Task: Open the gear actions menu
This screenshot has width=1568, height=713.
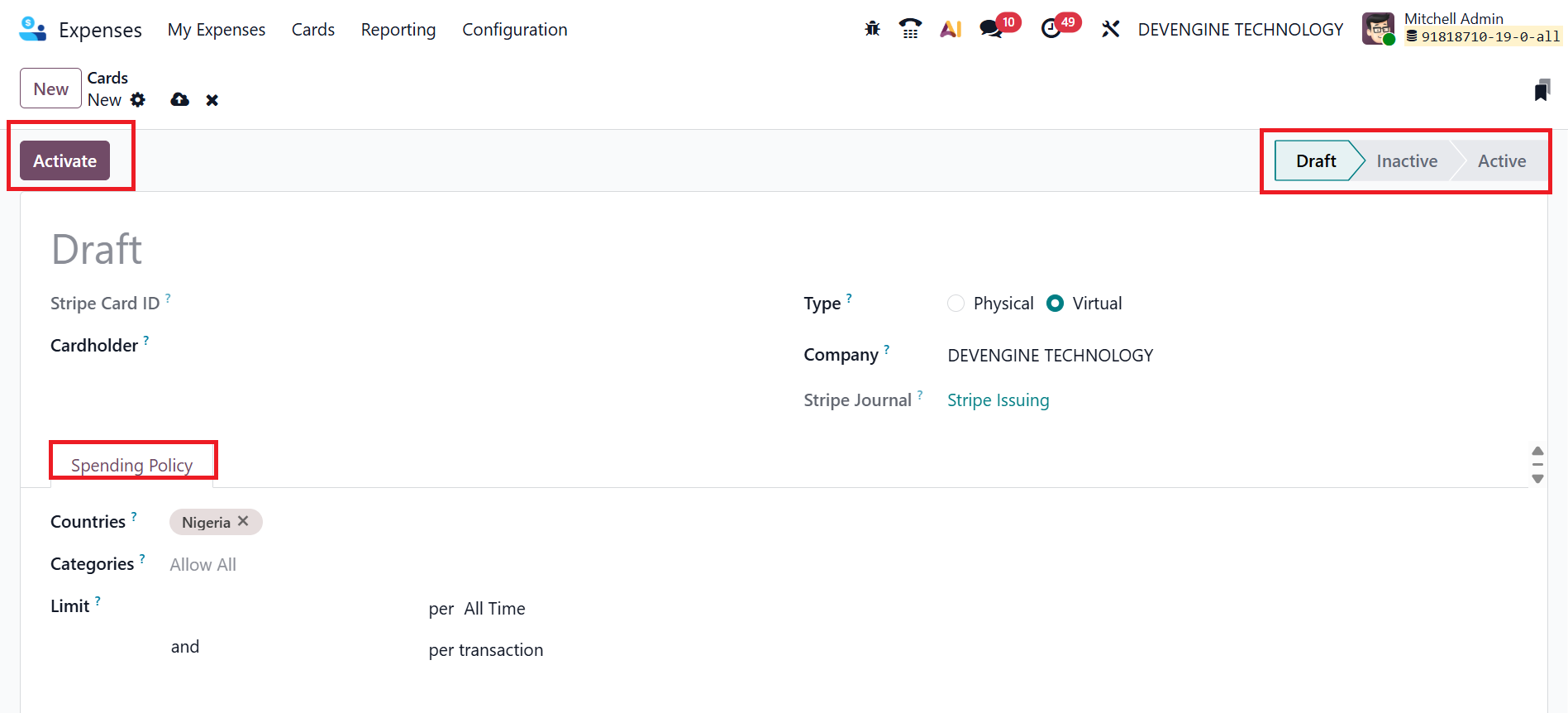Action: coord(138,100)
